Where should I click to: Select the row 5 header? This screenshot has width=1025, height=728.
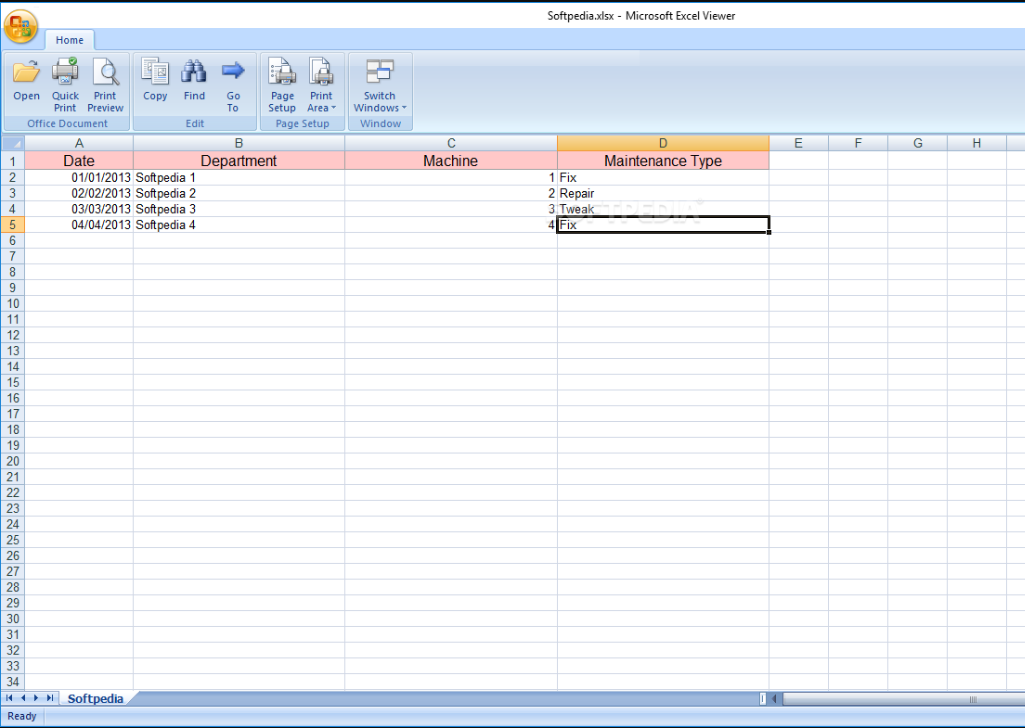pyautogui.click(x=12, y=225)
